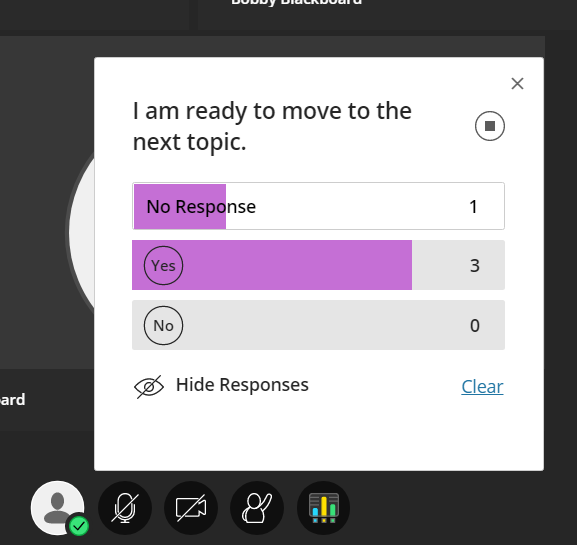Click the No Response count of 1
Viewport: 577px width, 545px height.
click(x=474, y=206)
